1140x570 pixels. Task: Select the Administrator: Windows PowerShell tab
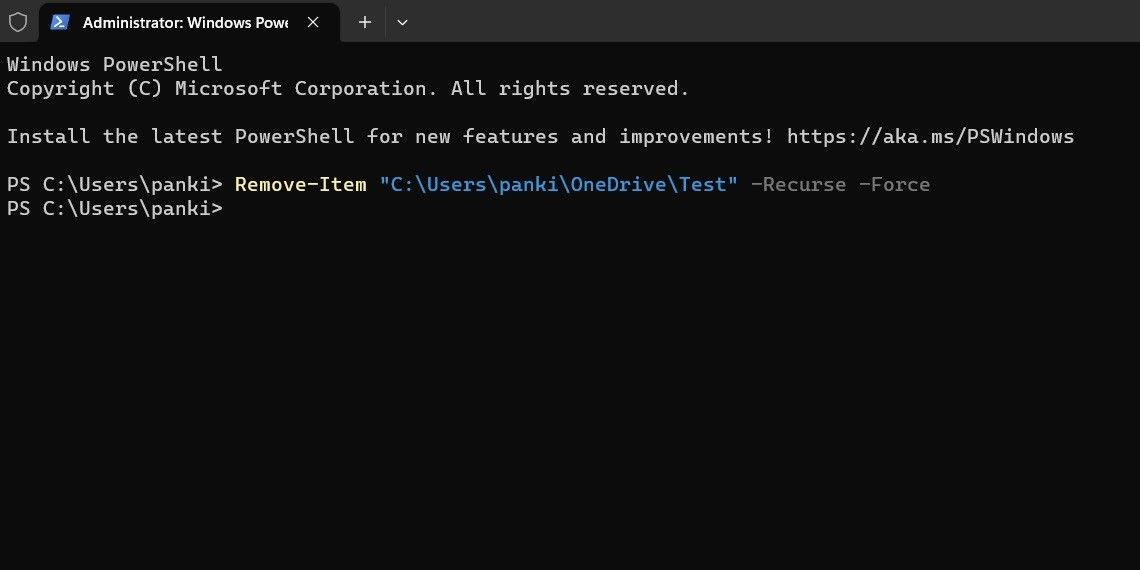coord(185,22)
